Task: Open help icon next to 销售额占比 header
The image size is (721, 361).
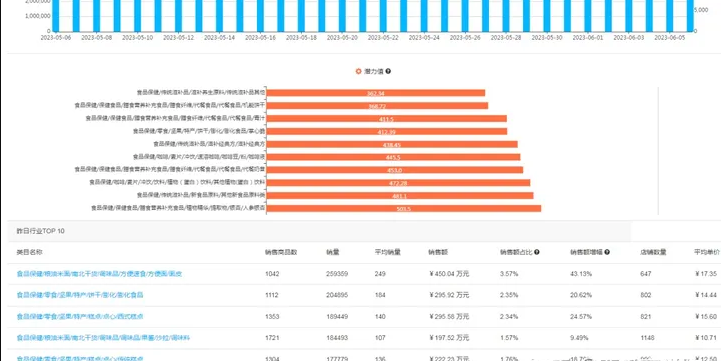Action: pyautogui.click(x=537, y=252)
